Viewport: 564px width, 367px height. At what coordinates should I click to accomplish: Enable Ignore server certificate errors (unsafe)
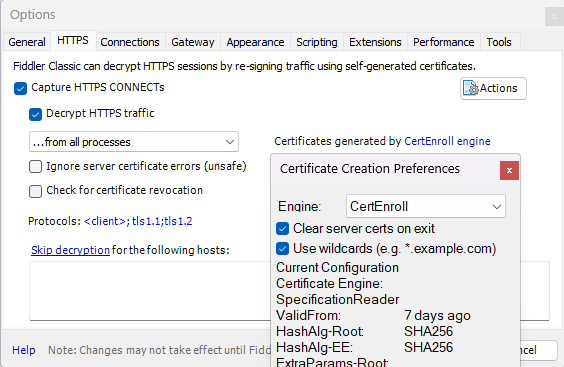click(x=35, y=167)
